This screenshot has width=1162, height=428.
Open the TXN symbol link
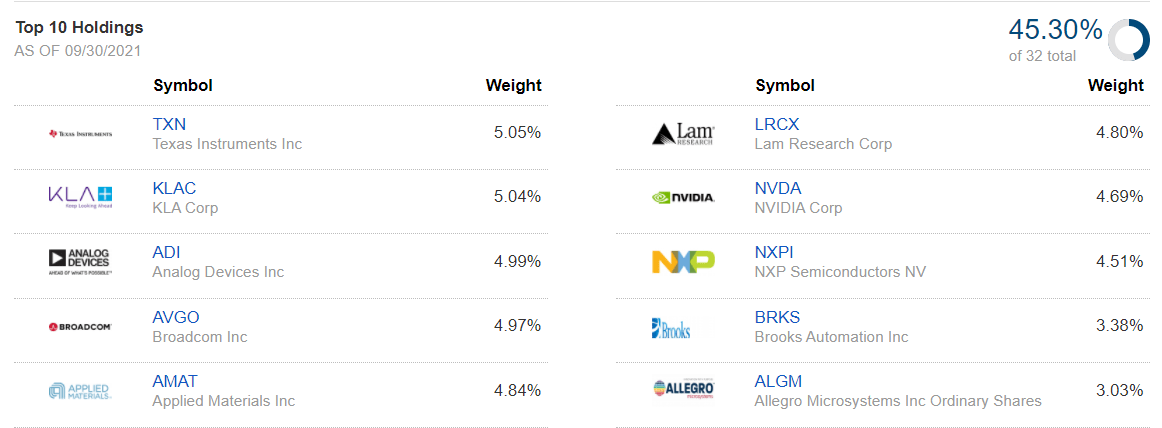pos(169,124)
